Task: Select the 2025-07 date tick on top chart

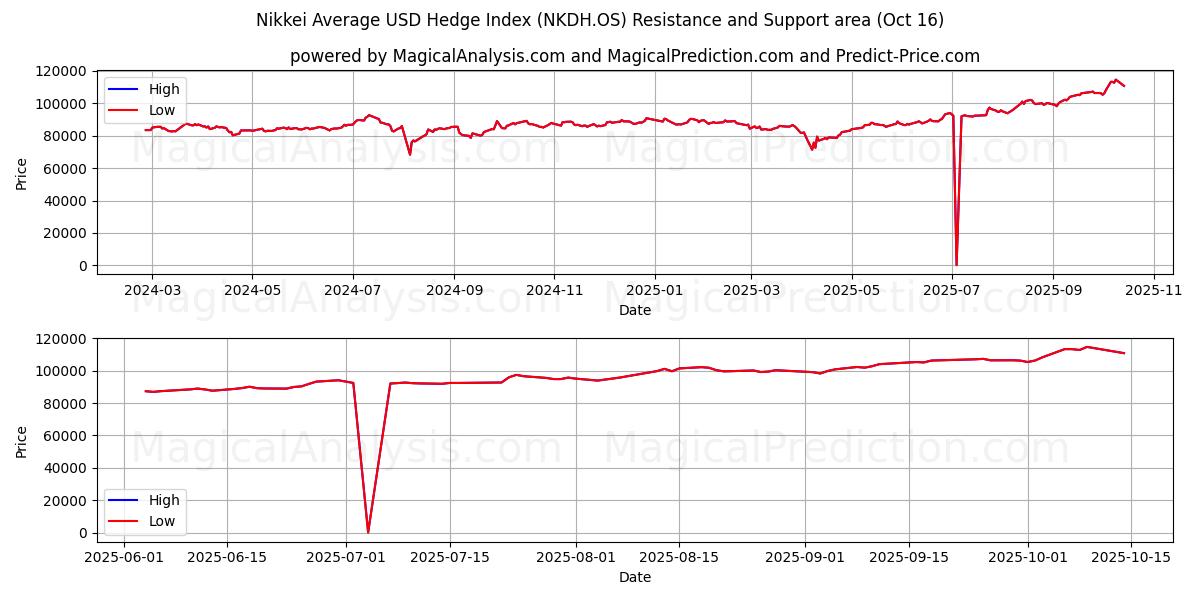Action: [952, 289]
